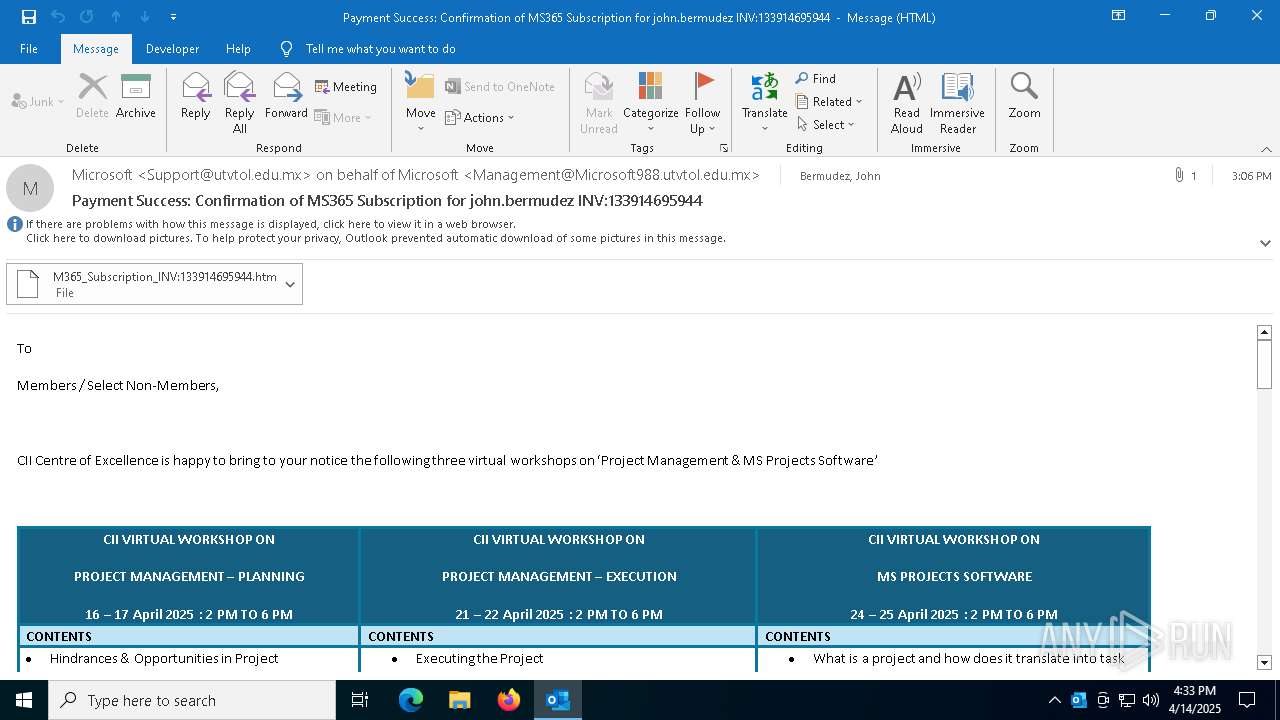
Task: Open the Customize Quick Access Toolbar dropdown
Action: coord(173,16)
